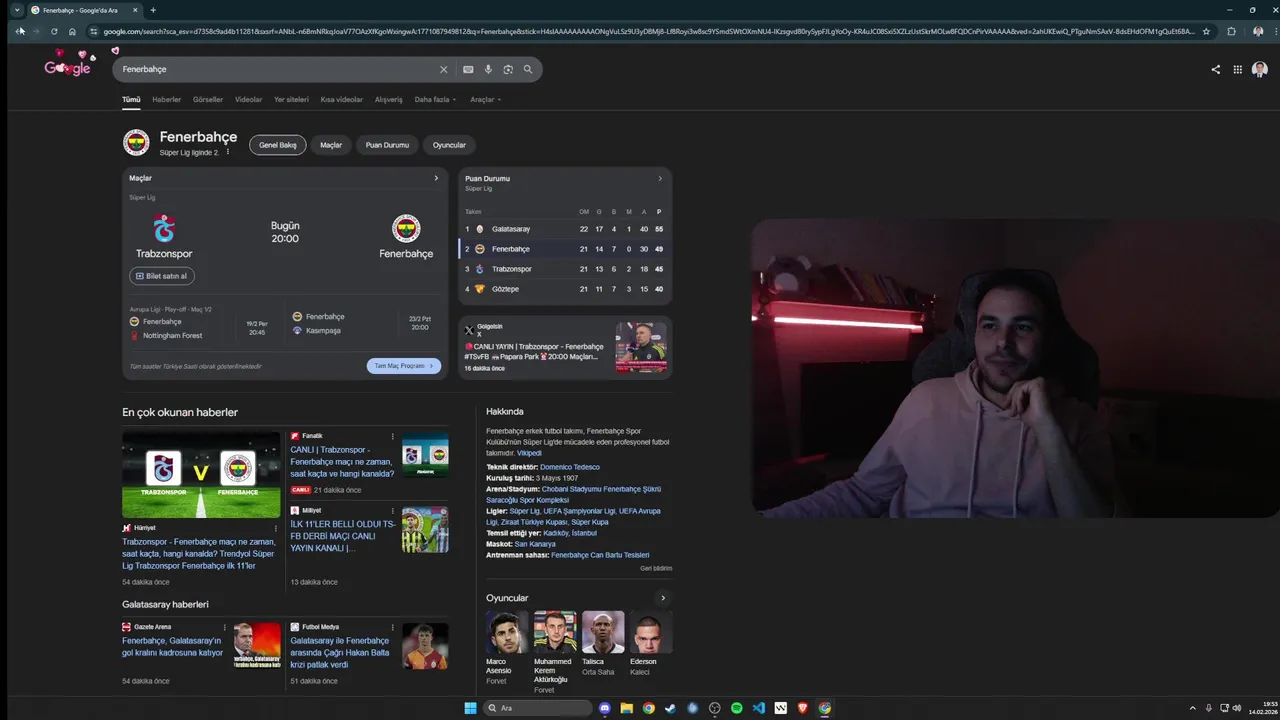The width and height of the screenshot is (1280, 720).
Task: Select Göztepe row in standings
Action: pyautogui.click(x=565, y=289)
